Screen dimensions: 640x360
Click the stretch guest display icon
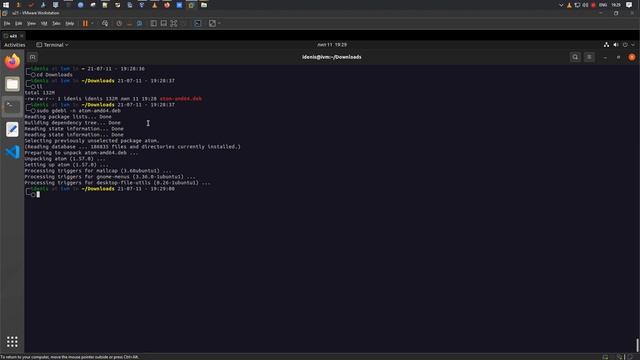click(212, 24)
